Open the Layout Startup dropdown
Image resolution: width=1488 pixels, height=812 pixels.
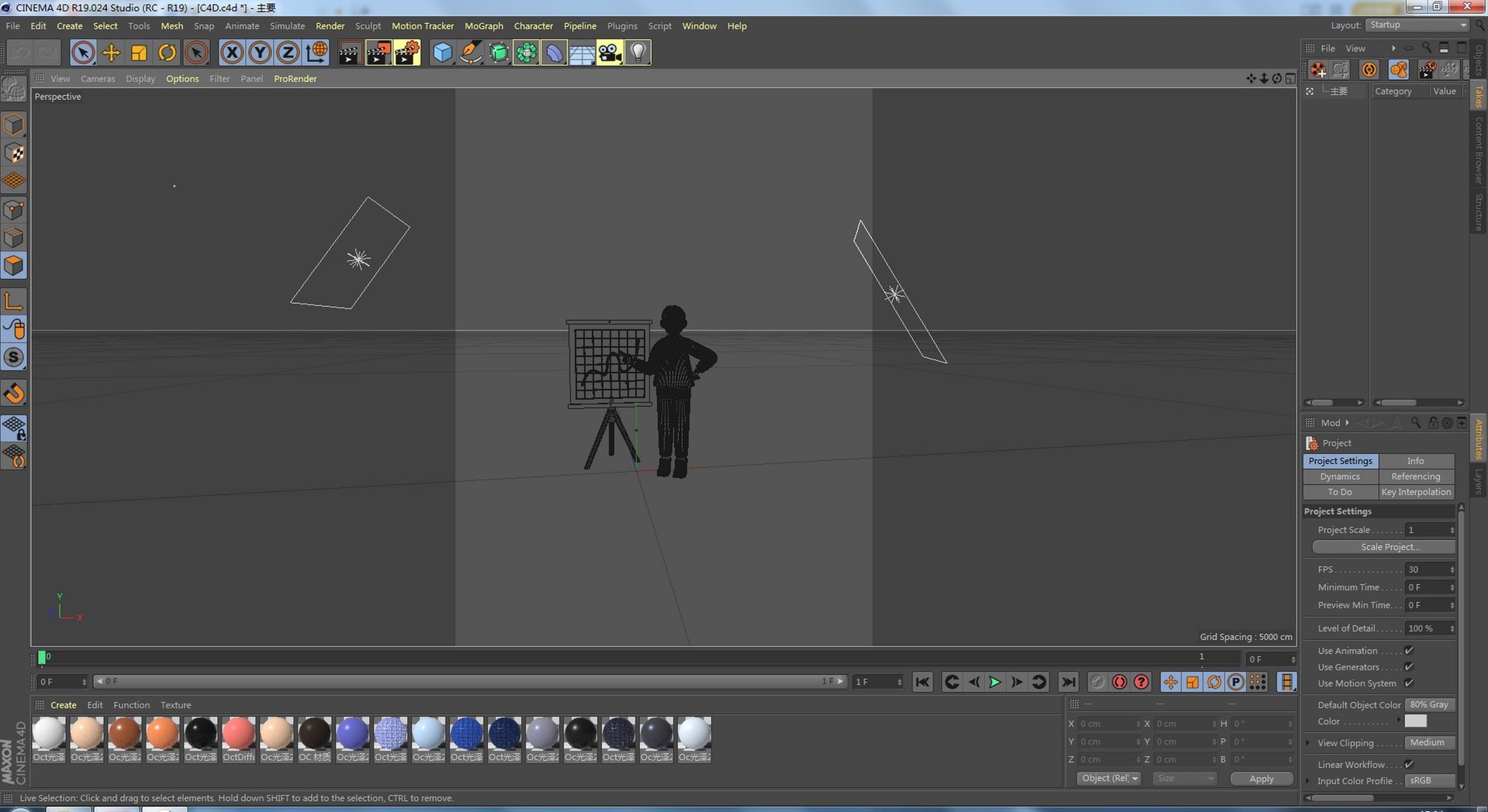pos(1417,25)
